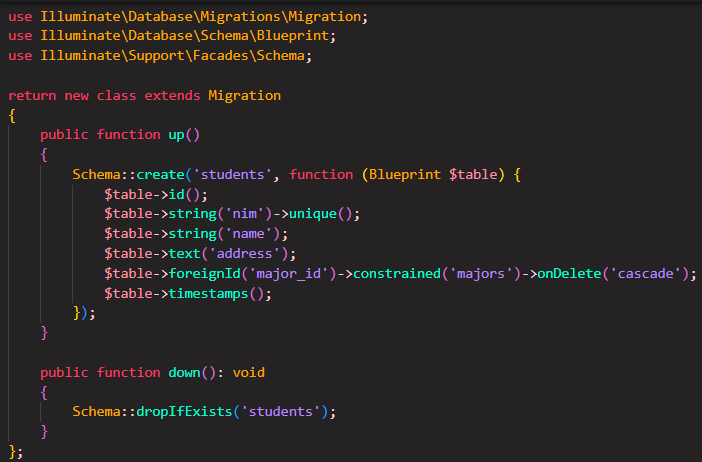Click the 'students' string in Schema::create
The image size is (702, 462).
point(232,175)
